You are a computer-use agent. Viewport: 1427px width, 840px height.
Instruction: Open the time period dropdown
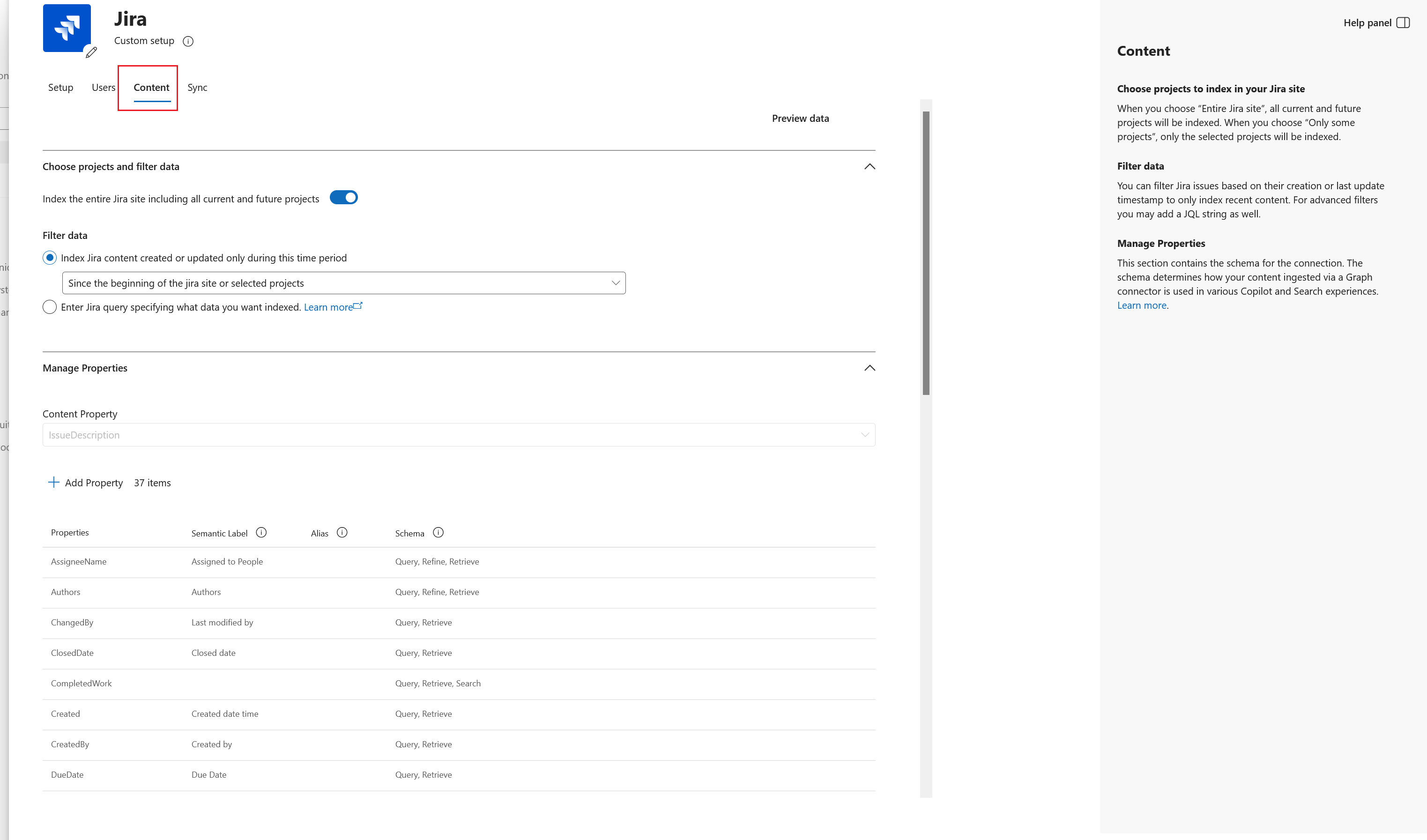[344, 283]
